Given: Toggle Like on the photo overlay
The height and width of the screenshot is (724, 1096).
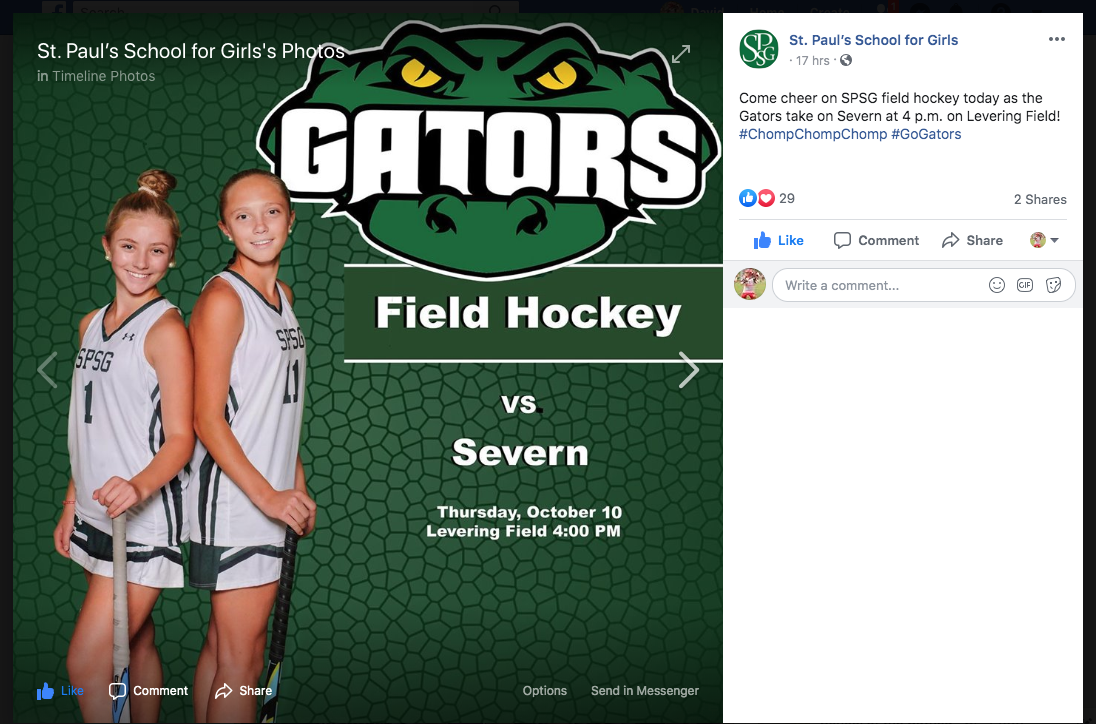Looking at the screenshot, I should tap(60, 690).
